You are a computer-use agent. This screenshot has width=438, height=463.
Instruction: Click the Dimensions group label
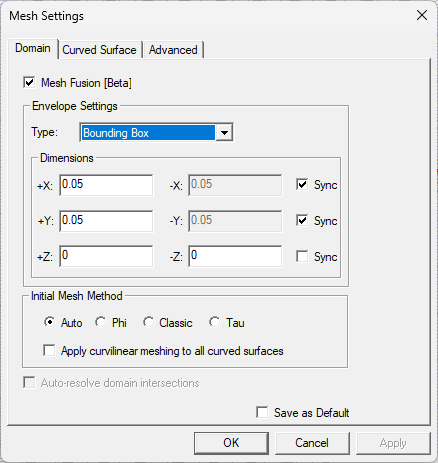click(67, 158)
